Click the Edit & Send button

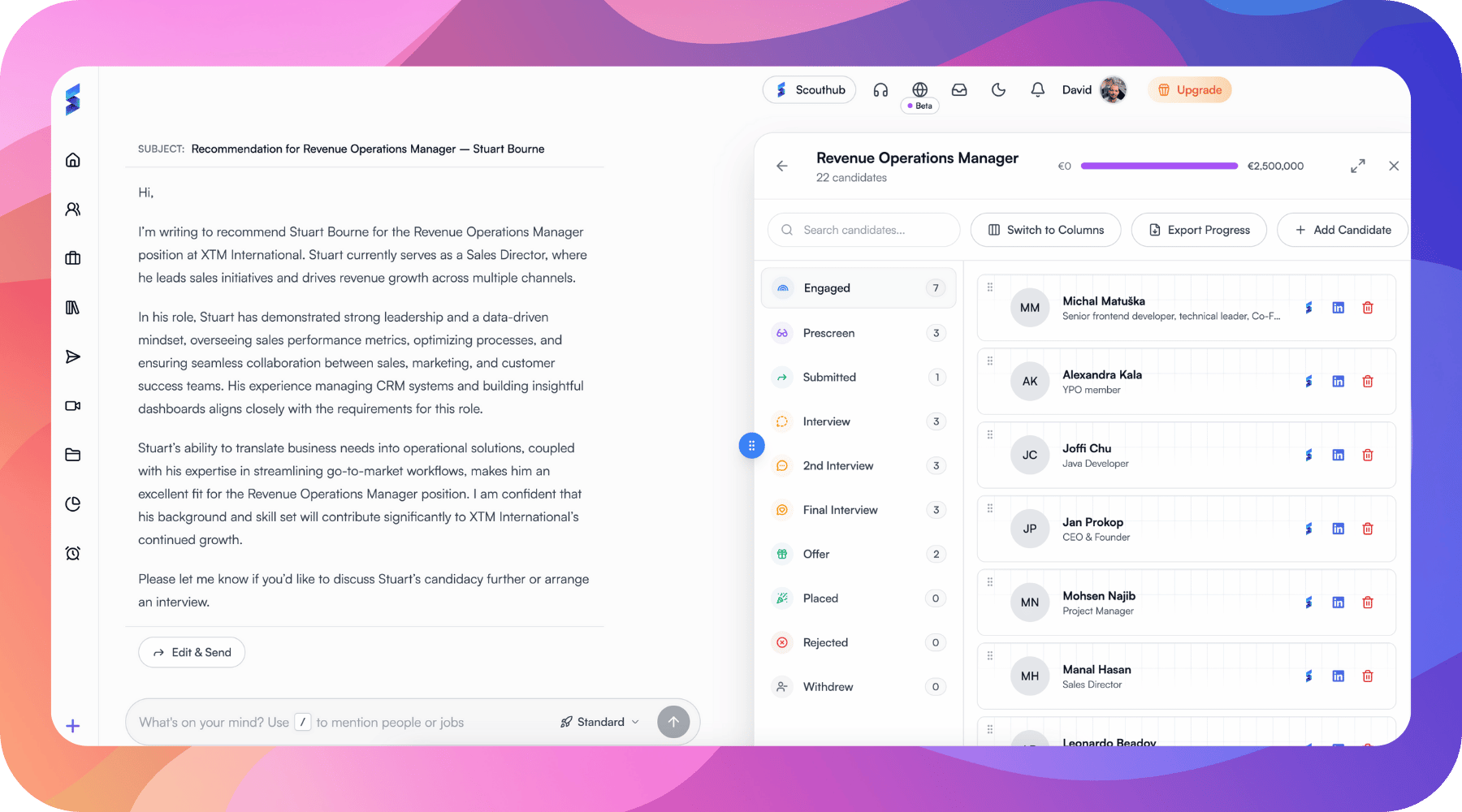(192, 652)
